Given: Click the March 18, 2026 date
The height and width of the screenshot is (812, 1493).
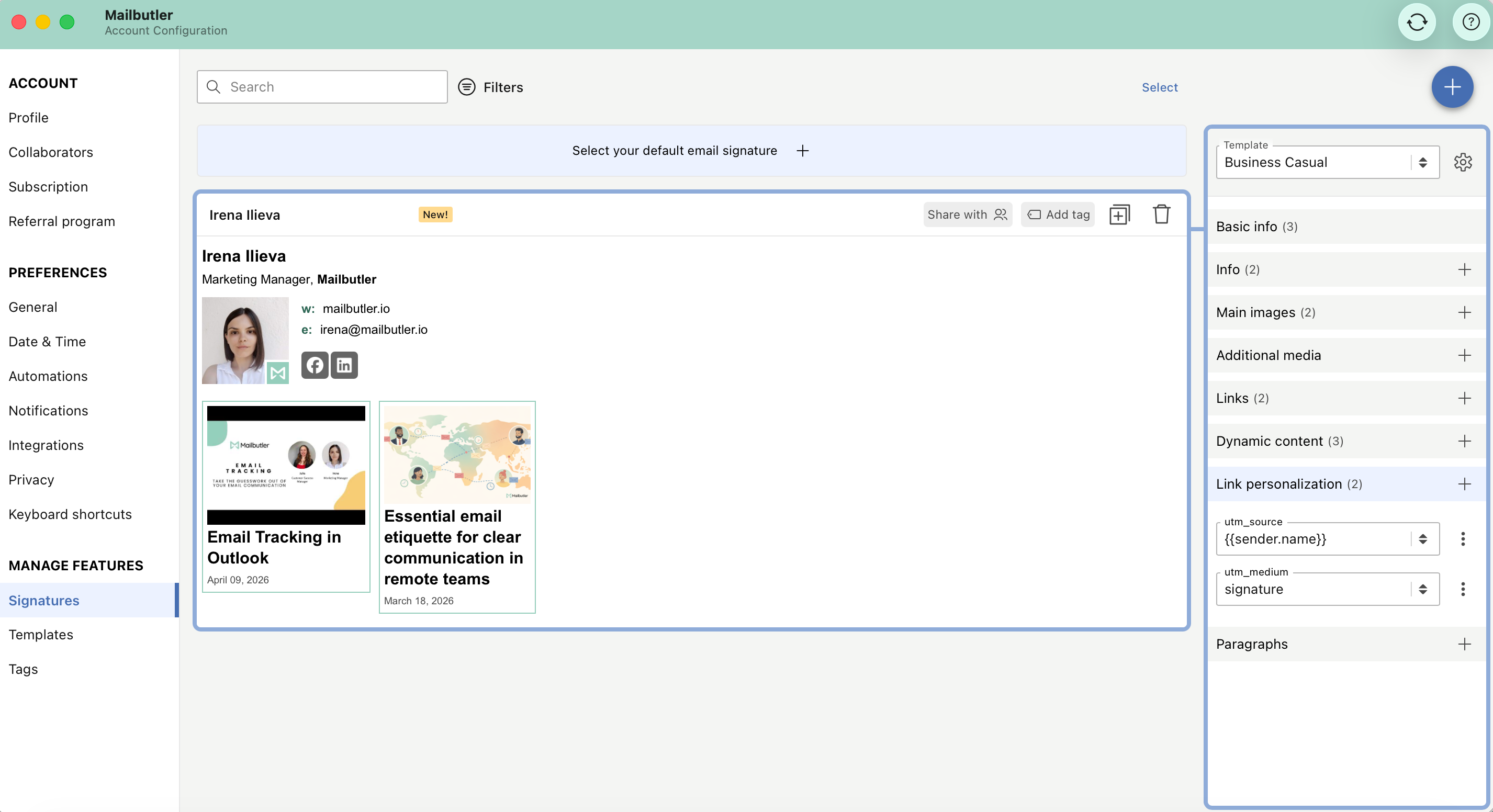Looking at the screenshot, I should point(419,601).
